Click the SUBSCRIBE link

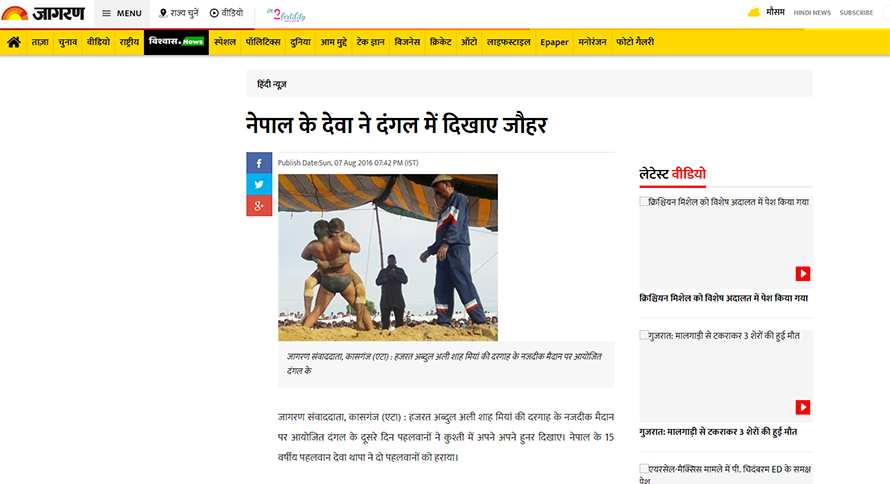(x=856, y=12)
